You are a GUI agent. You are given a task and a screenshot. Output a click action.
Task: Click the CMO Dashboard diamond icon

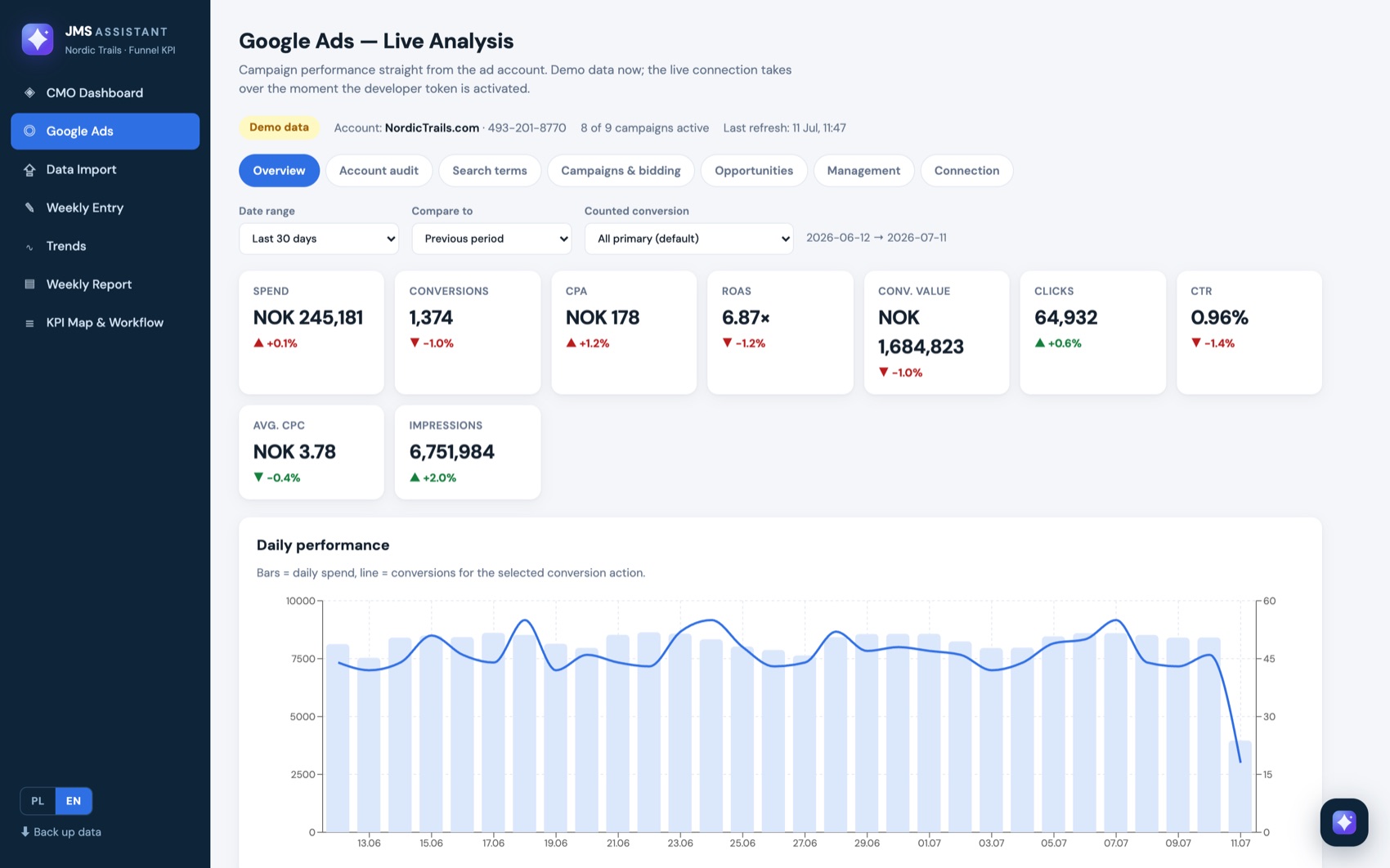29,92
